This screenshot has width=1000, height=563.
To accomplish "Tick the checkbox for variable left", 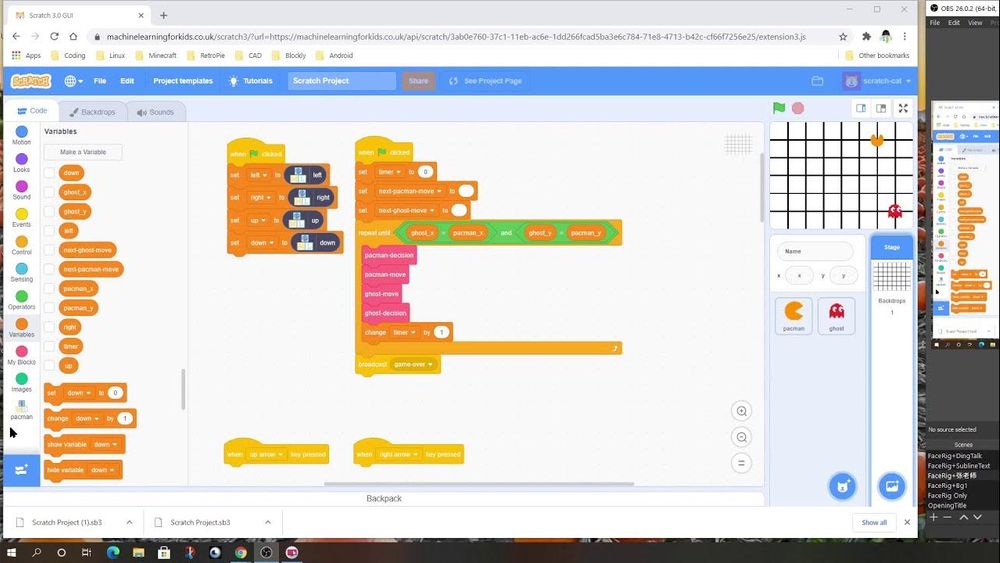I will coord(49,231).
